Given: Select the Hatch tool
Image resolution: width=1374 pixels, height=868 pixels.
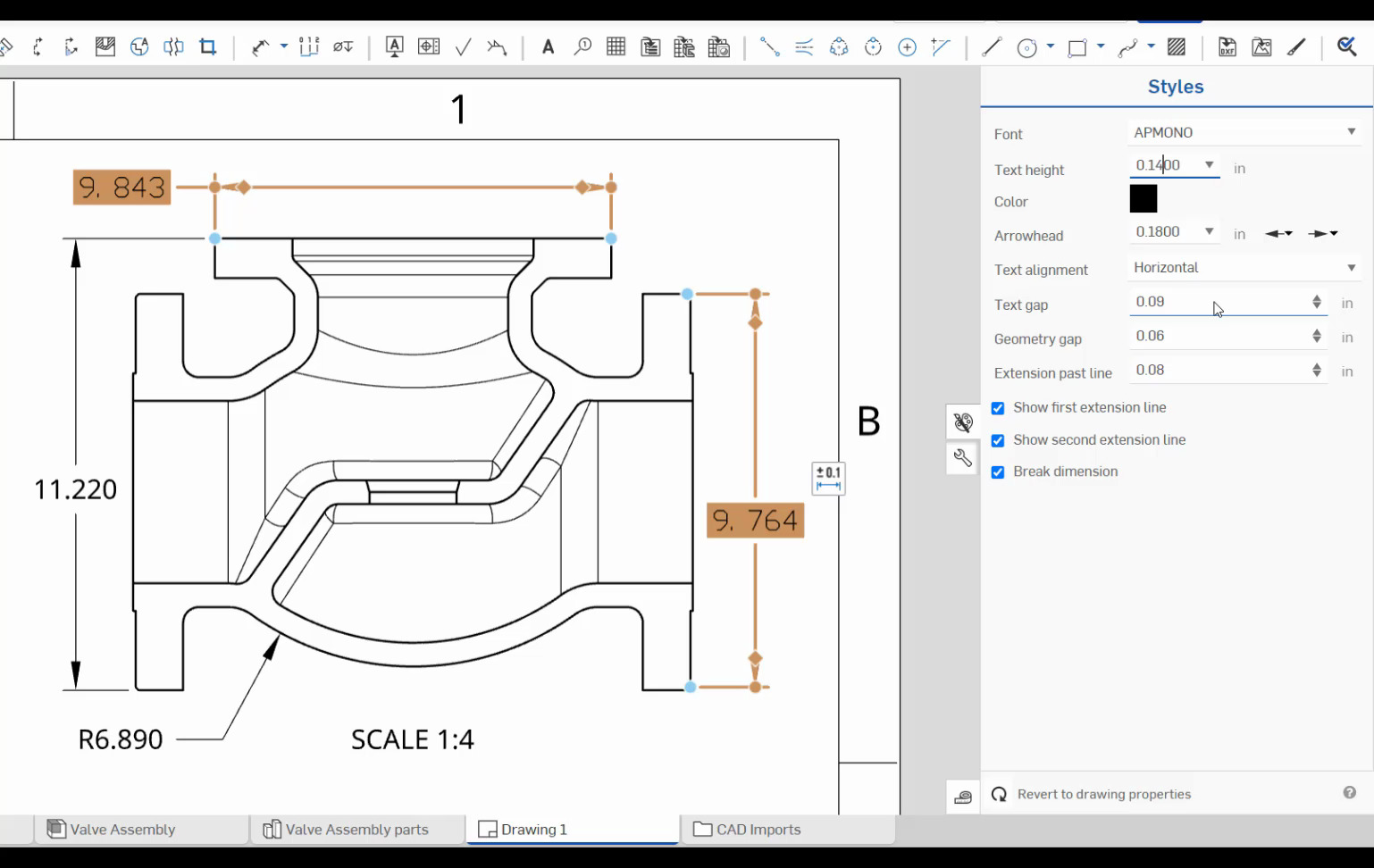Looking at the screenshot, I should (x=1177, y=47).
